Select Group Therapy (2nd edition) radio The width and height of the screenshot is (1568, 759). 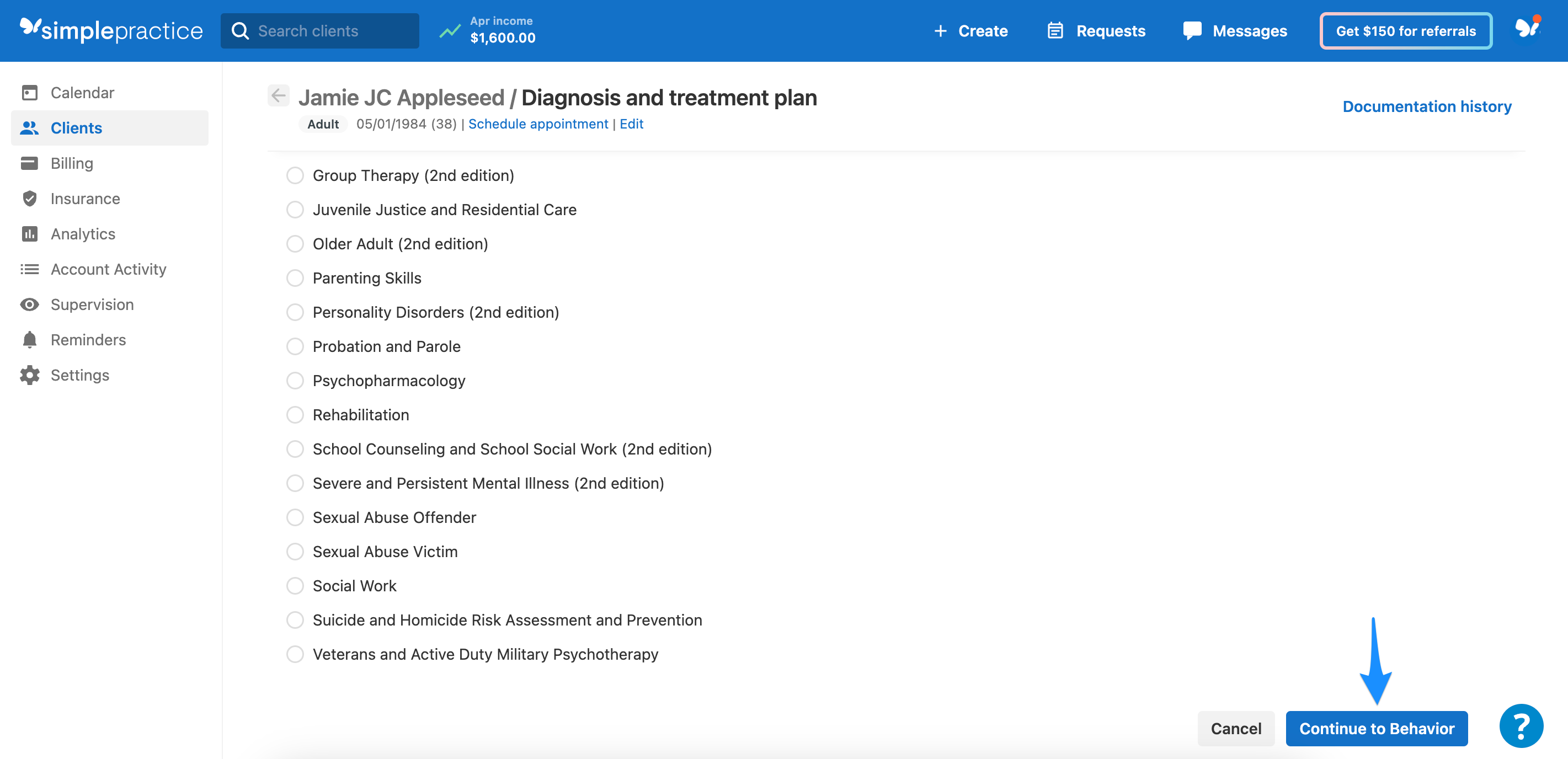(295, 175)
